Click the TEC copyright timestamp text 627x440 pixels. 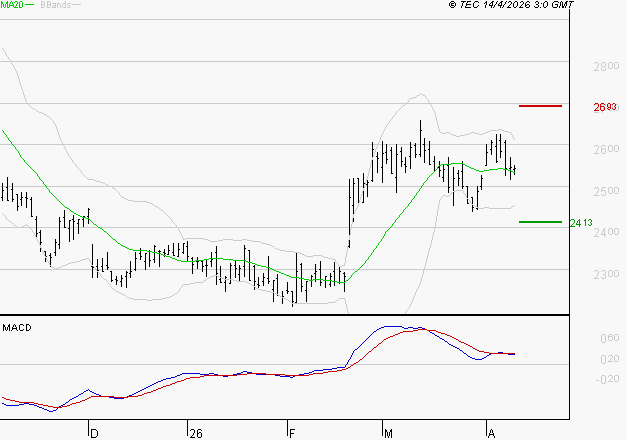point(511,6)
